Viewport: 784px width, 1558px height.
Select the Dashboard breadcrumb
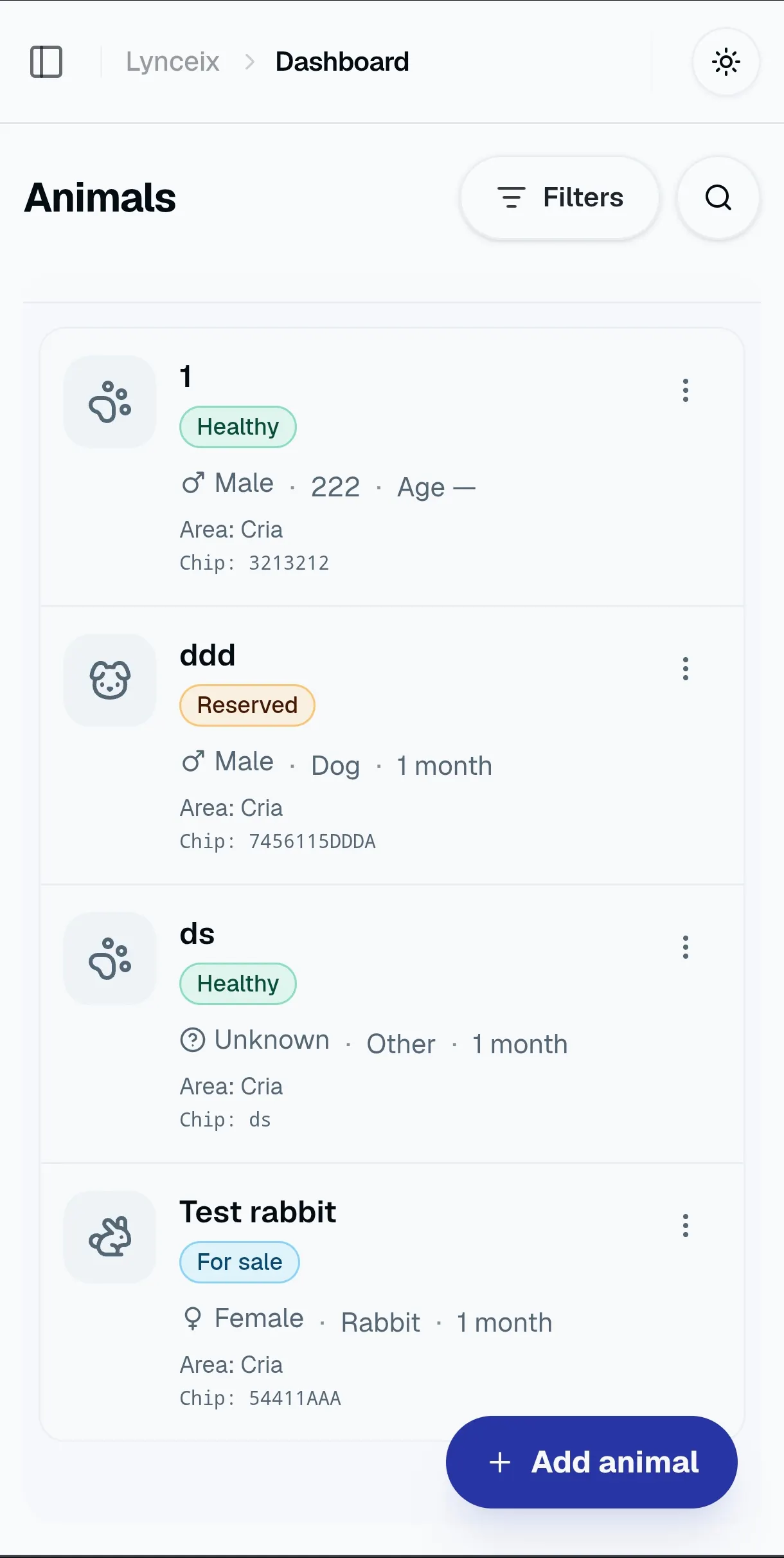pyautogui.click(x=342, y=62)
